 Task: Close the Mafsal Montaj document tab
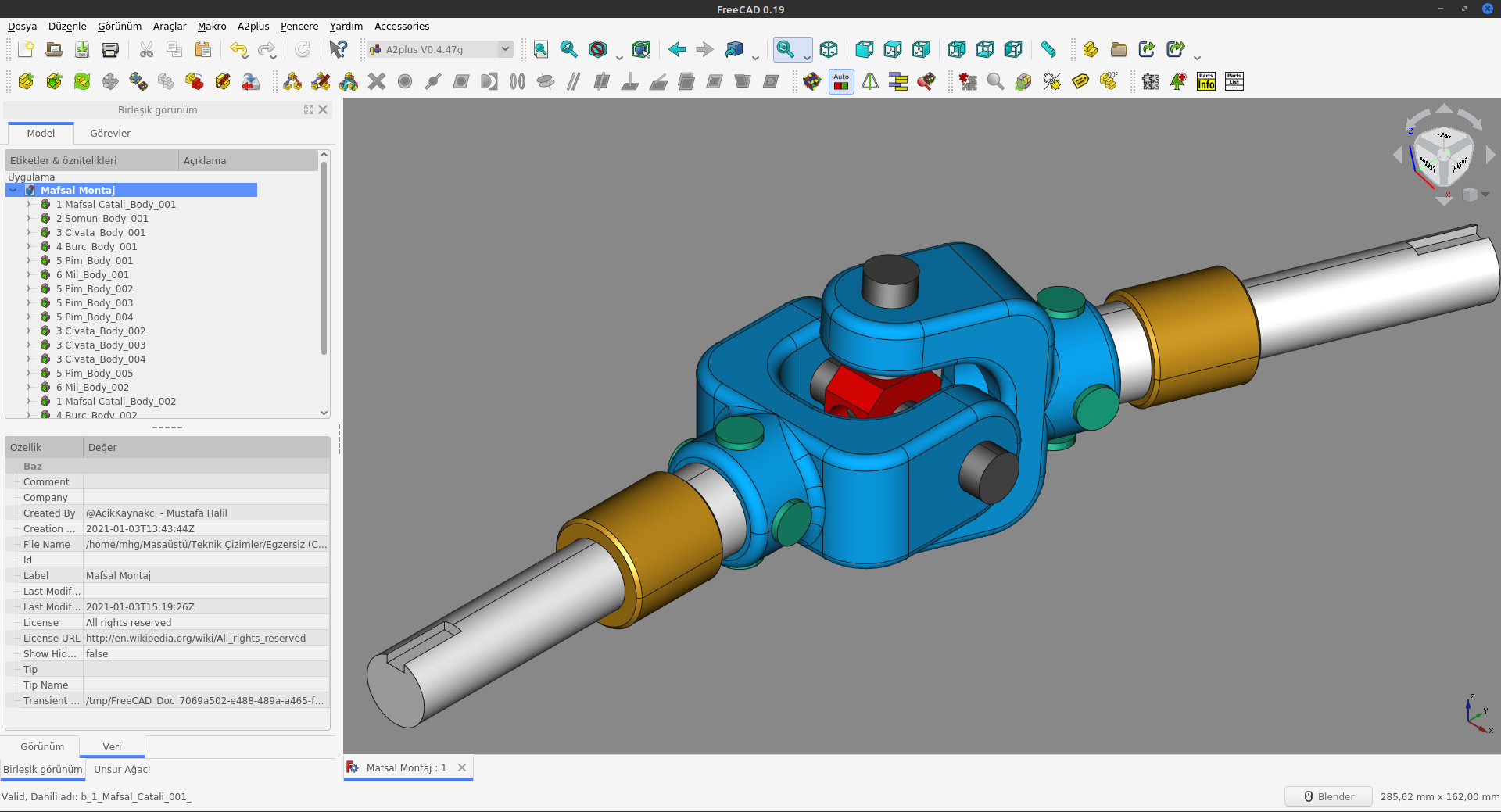[x=462, y=767]
